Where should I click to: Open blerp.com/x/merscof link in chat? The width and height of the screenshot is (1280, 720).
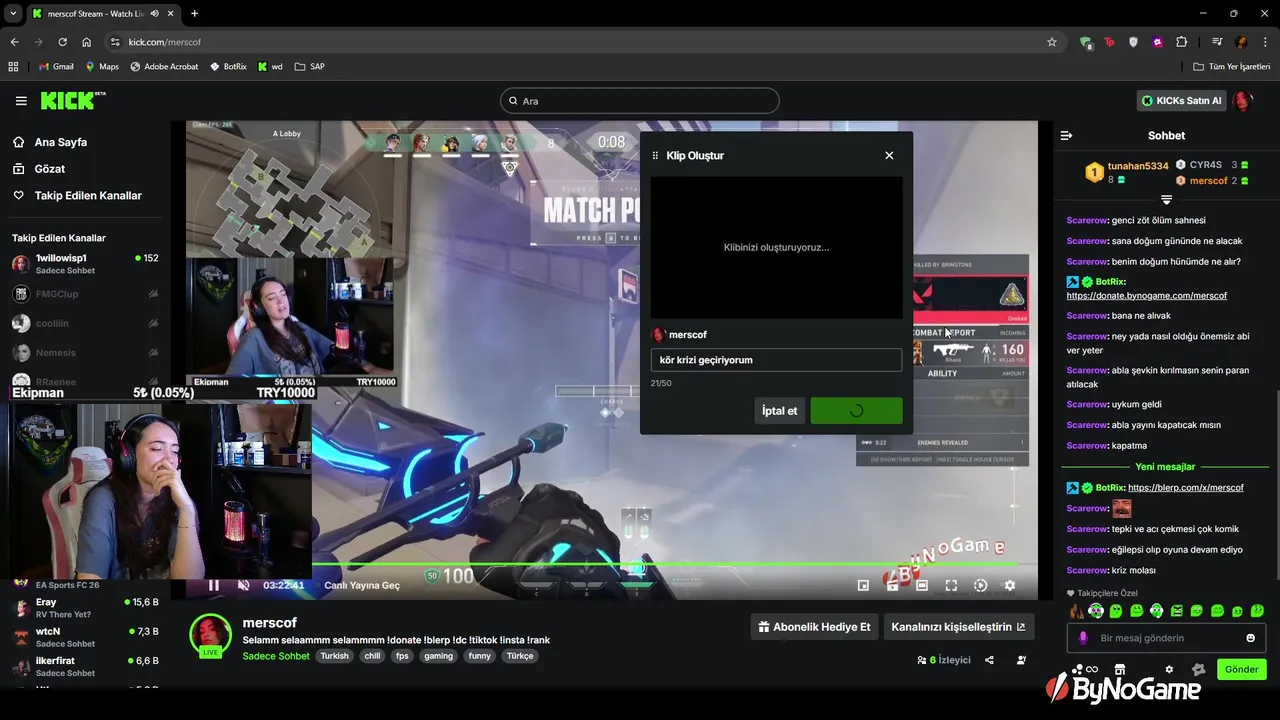[1185, 488]
